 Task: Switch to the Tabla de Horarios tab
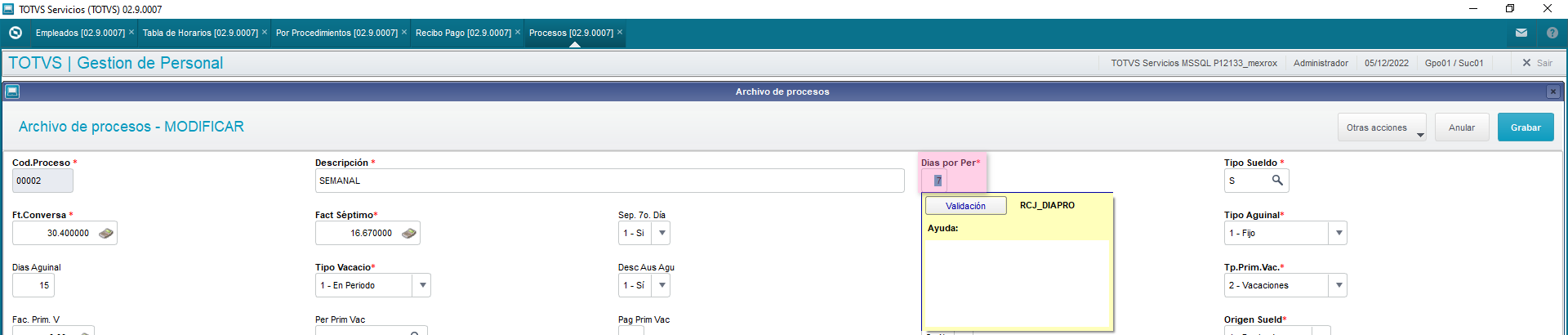pos(200,33)
